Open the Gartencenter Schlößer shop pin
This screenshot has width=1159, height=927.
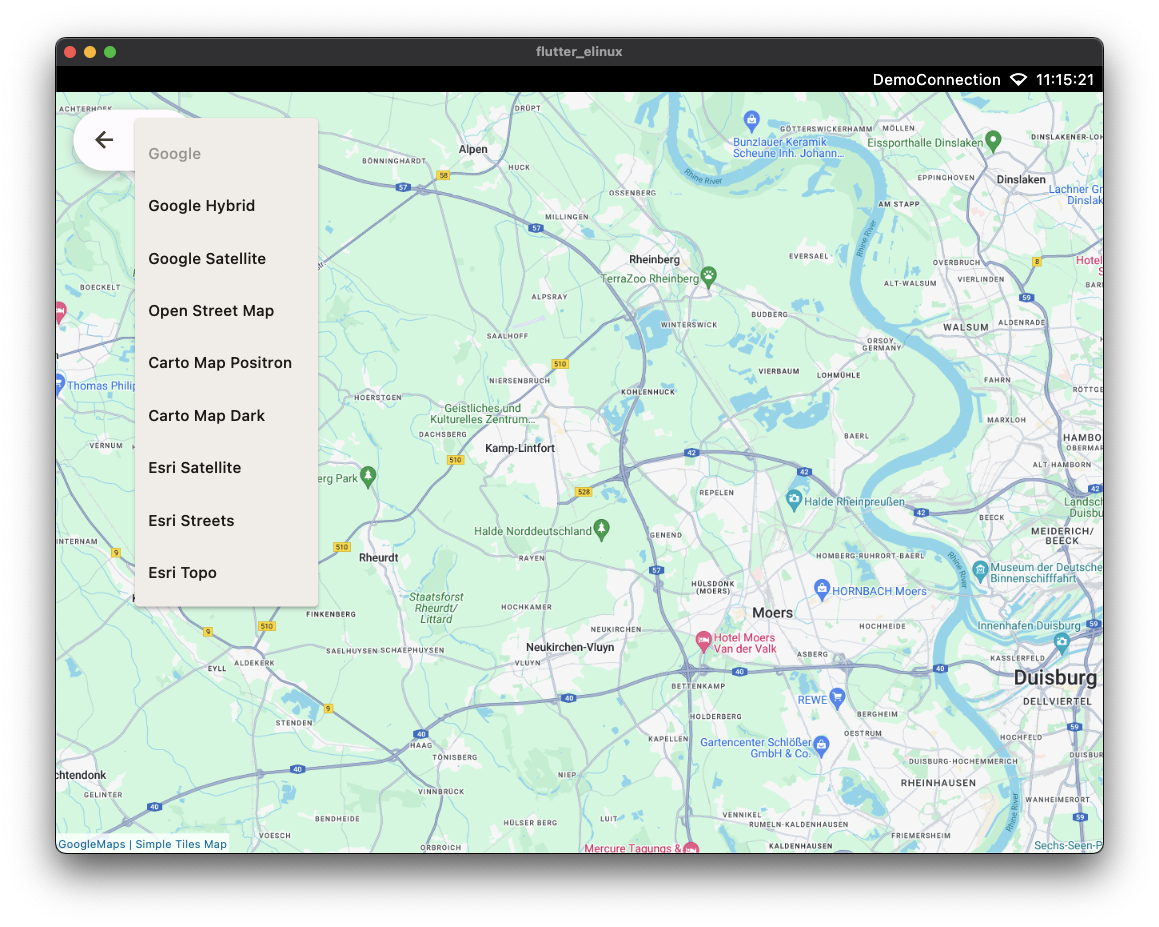tap(821, 746)
